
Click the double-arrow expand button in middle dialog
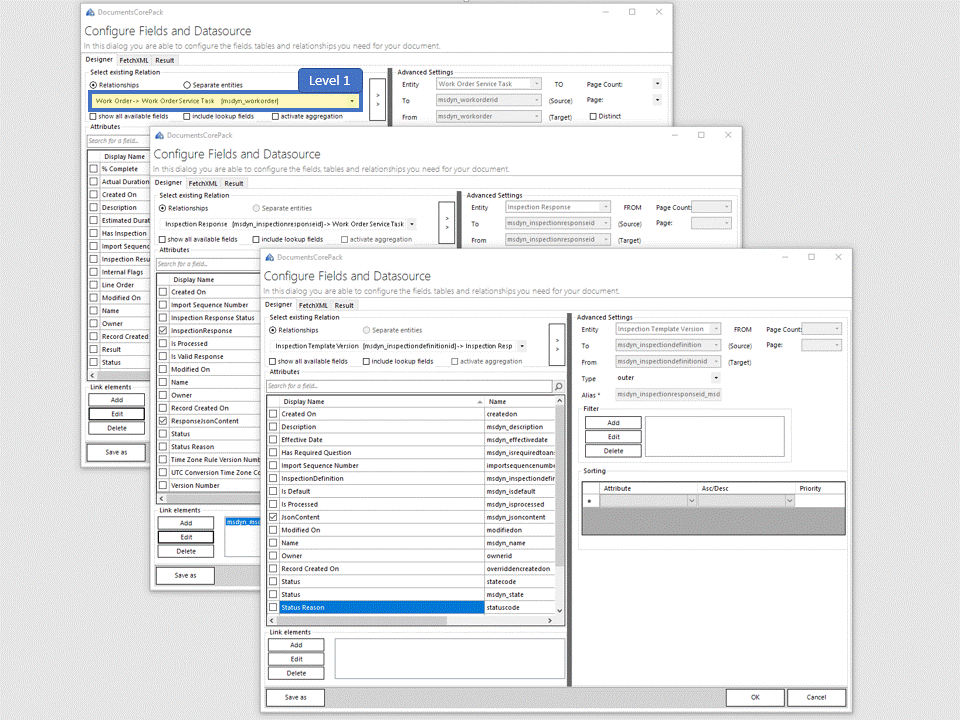447,223
